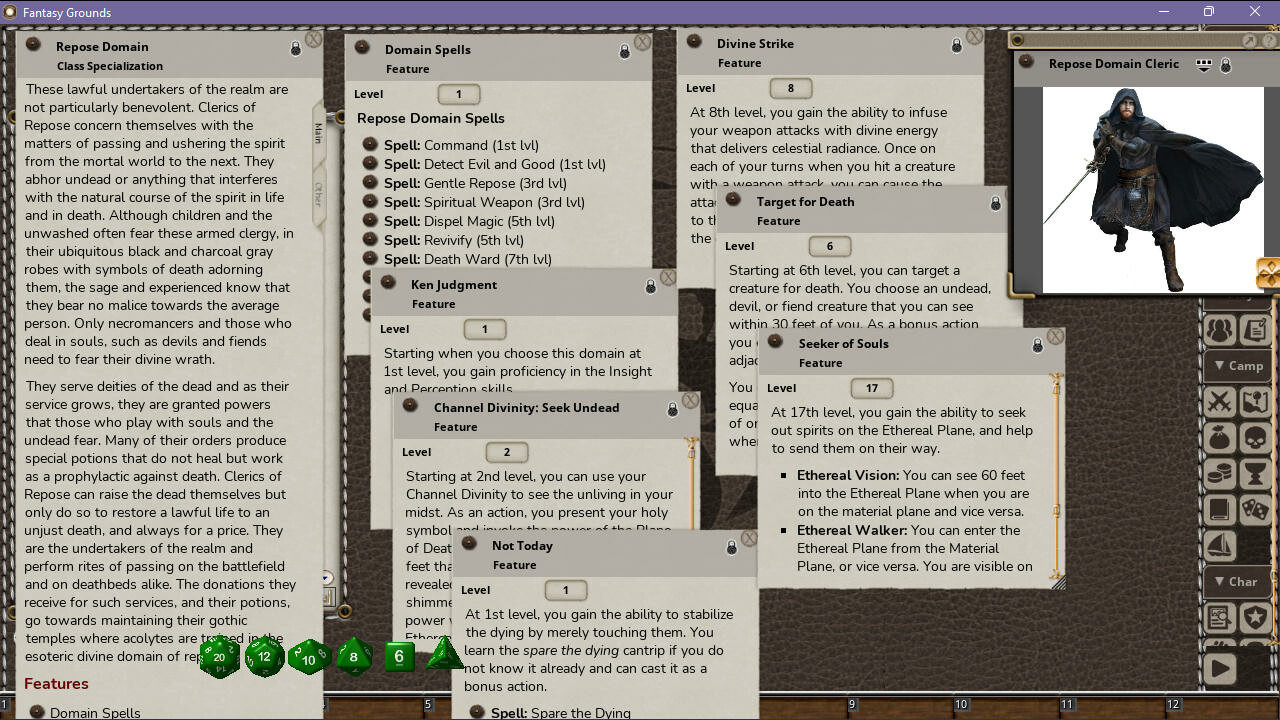
Task: Open the Maps icon in the Camp section
Action: [1255, 401]
